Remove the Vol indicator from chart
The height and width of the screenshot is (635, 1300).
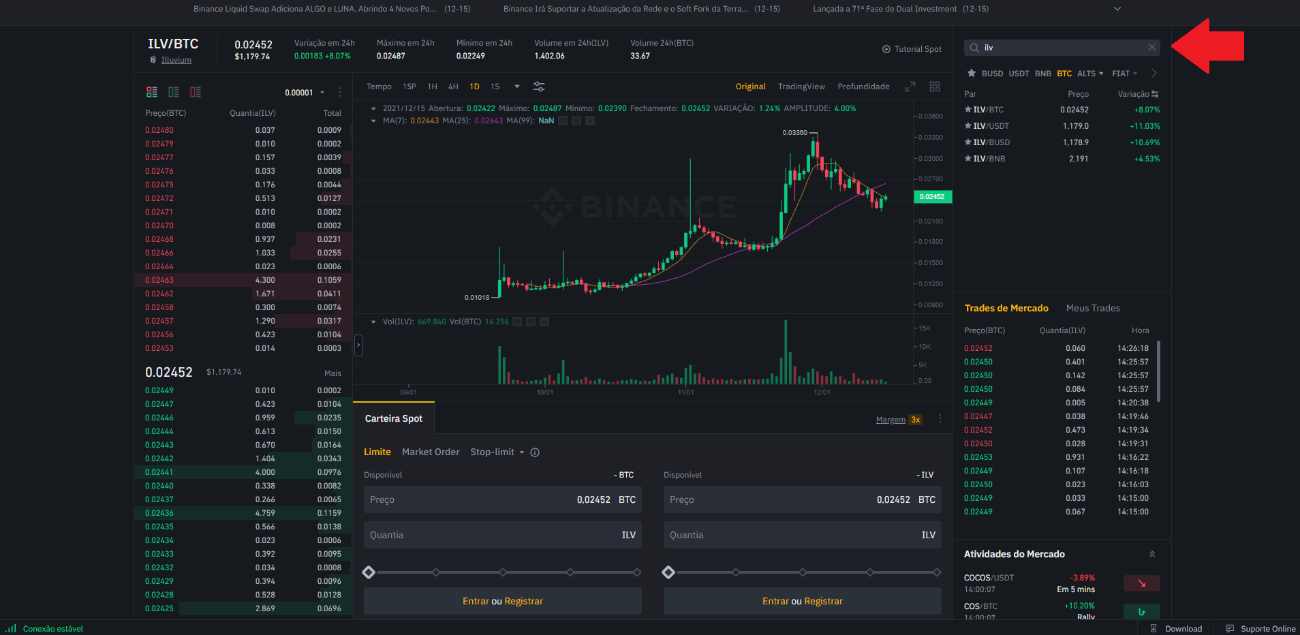[546, 322]
